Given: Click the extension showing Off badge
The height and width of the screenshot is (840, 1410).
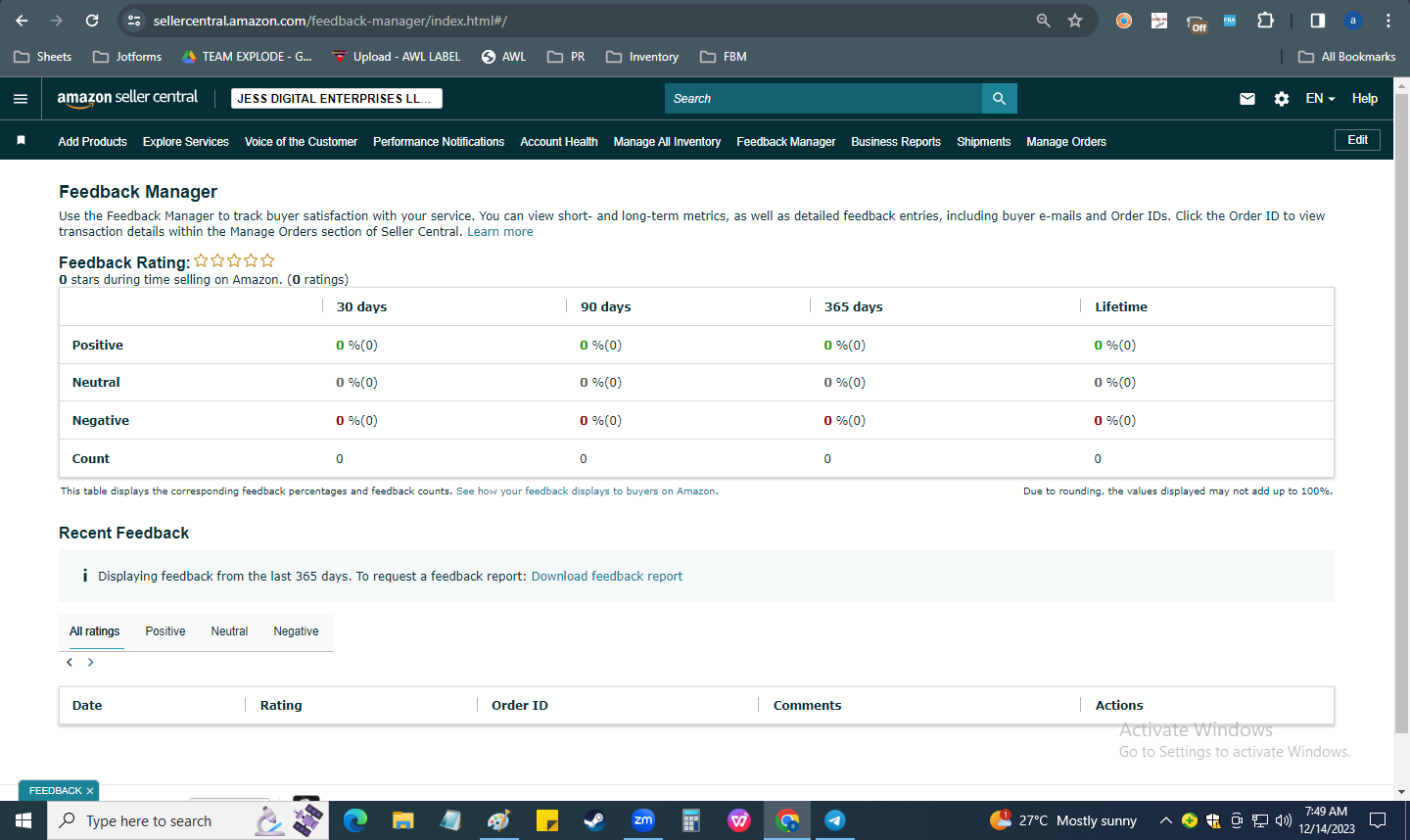Looking at the screenshot, I should click(x=1196, y=22).
